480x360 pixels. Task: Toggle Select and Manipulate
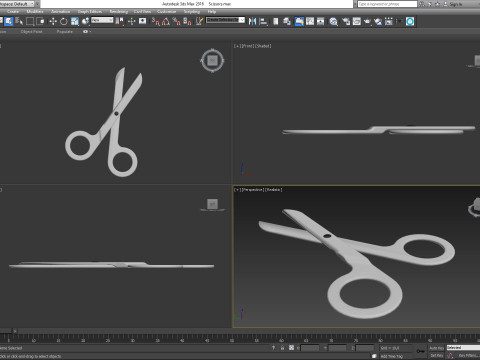point(132,22)
